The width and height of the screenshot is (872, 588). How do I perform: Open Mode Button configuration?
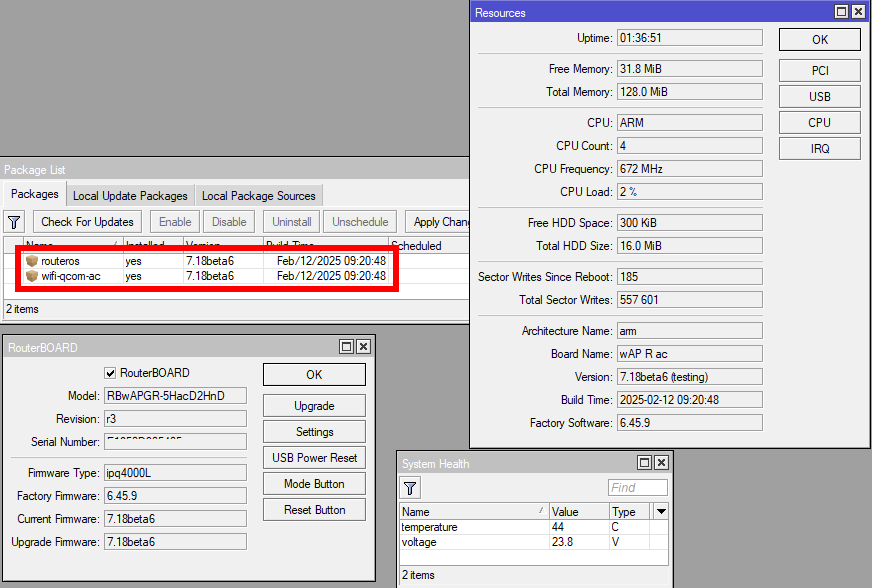pos(314,484)
